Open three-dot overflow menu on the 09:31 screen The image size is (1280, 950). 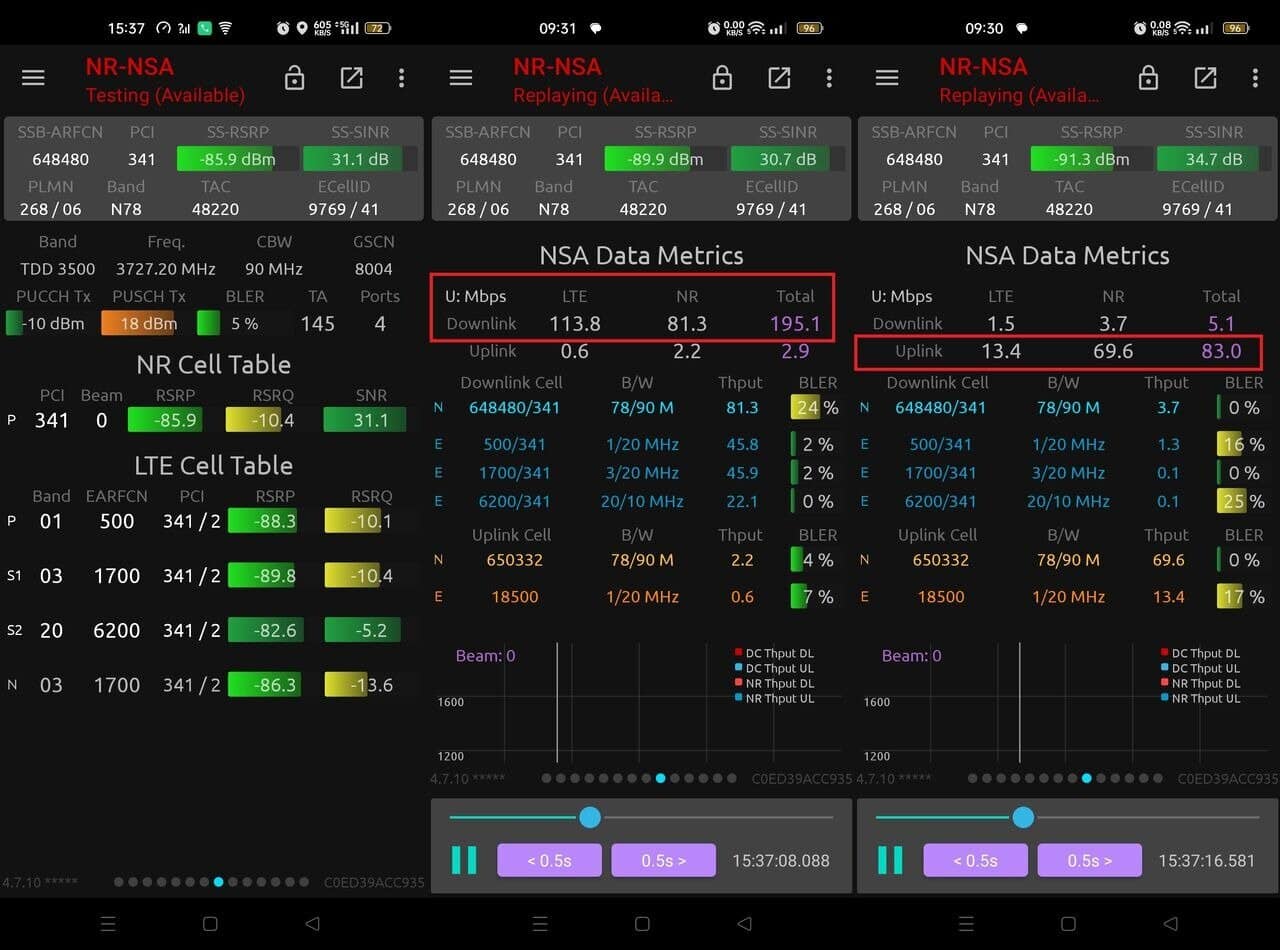point(829,78)
